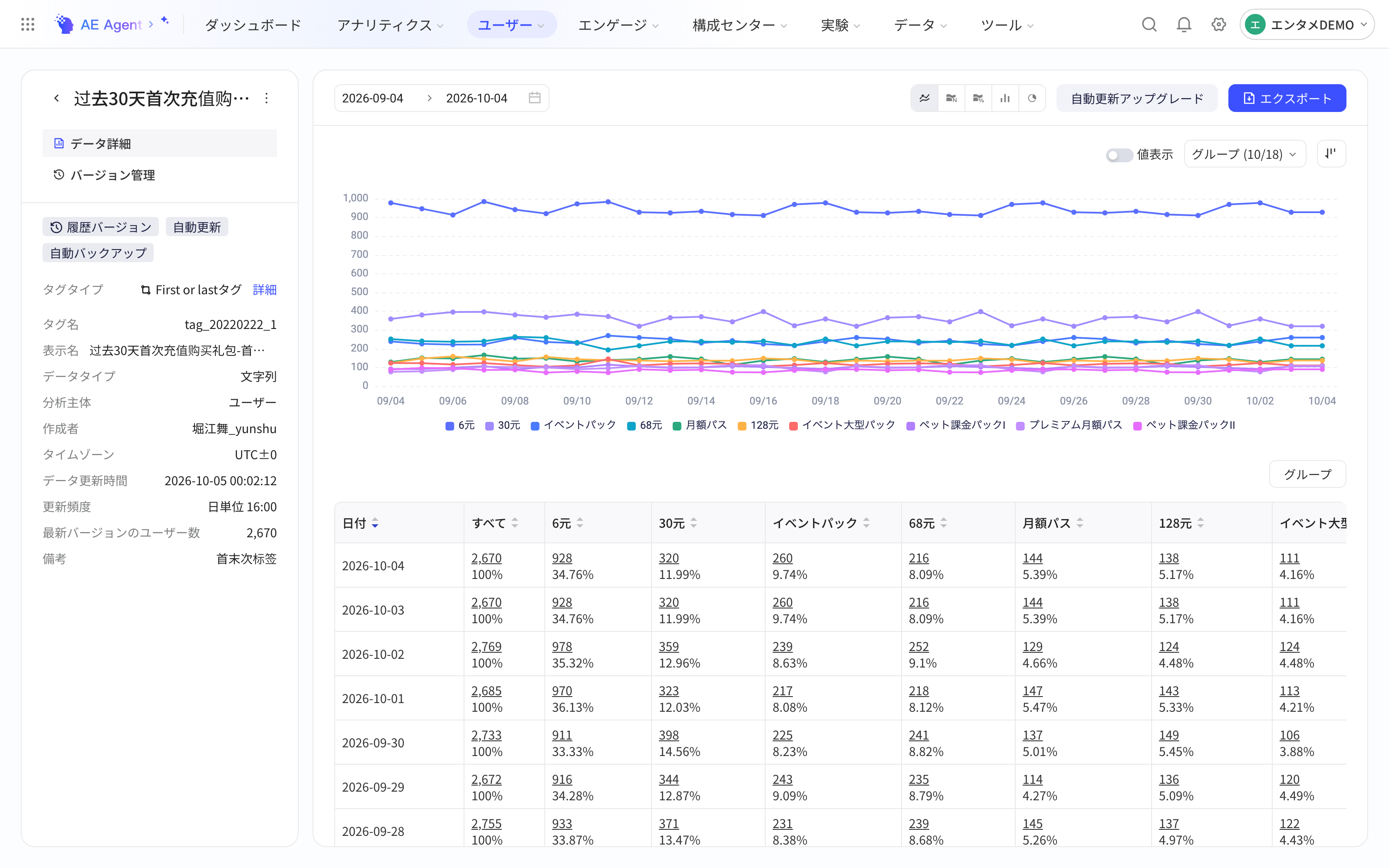Click the calendar icon in date range

coord(534,98)
